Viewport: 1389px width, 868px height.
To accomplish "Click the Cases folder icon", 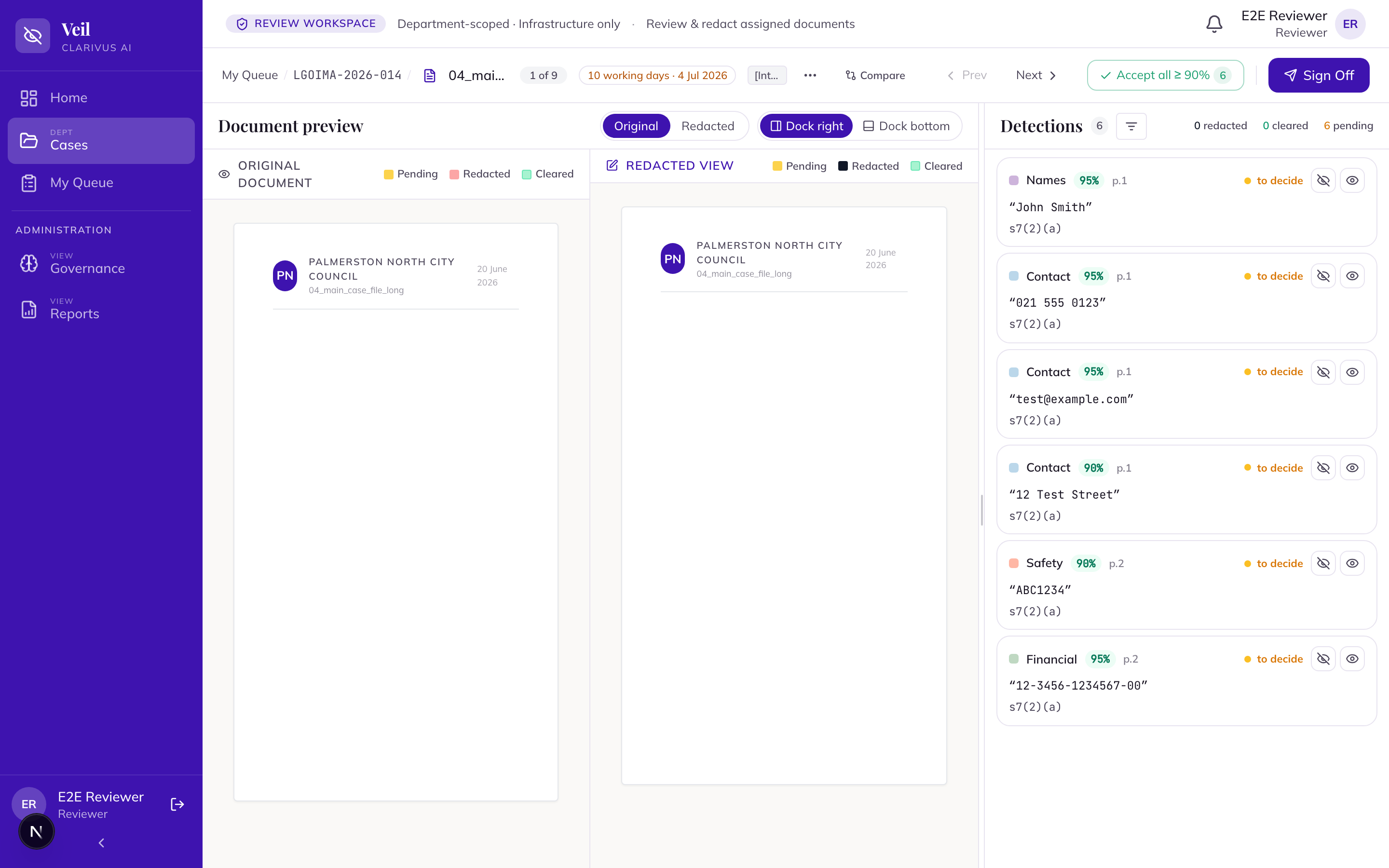I will (x=29, y=140).
